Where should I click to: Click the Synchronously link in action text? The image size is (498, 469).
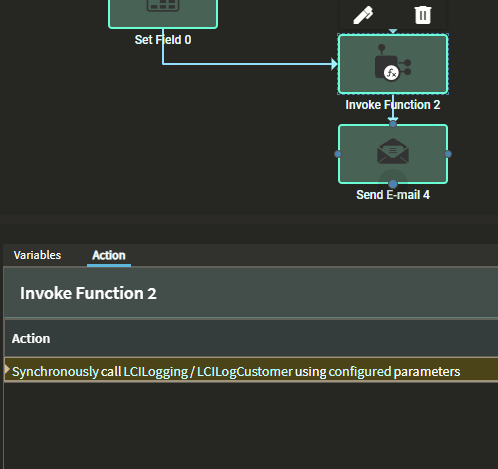[55, 371]
